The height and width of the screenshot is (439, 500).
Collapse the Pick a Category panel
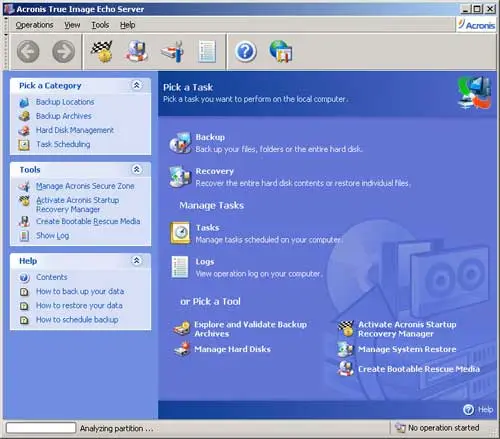click(x=137, y=85)
